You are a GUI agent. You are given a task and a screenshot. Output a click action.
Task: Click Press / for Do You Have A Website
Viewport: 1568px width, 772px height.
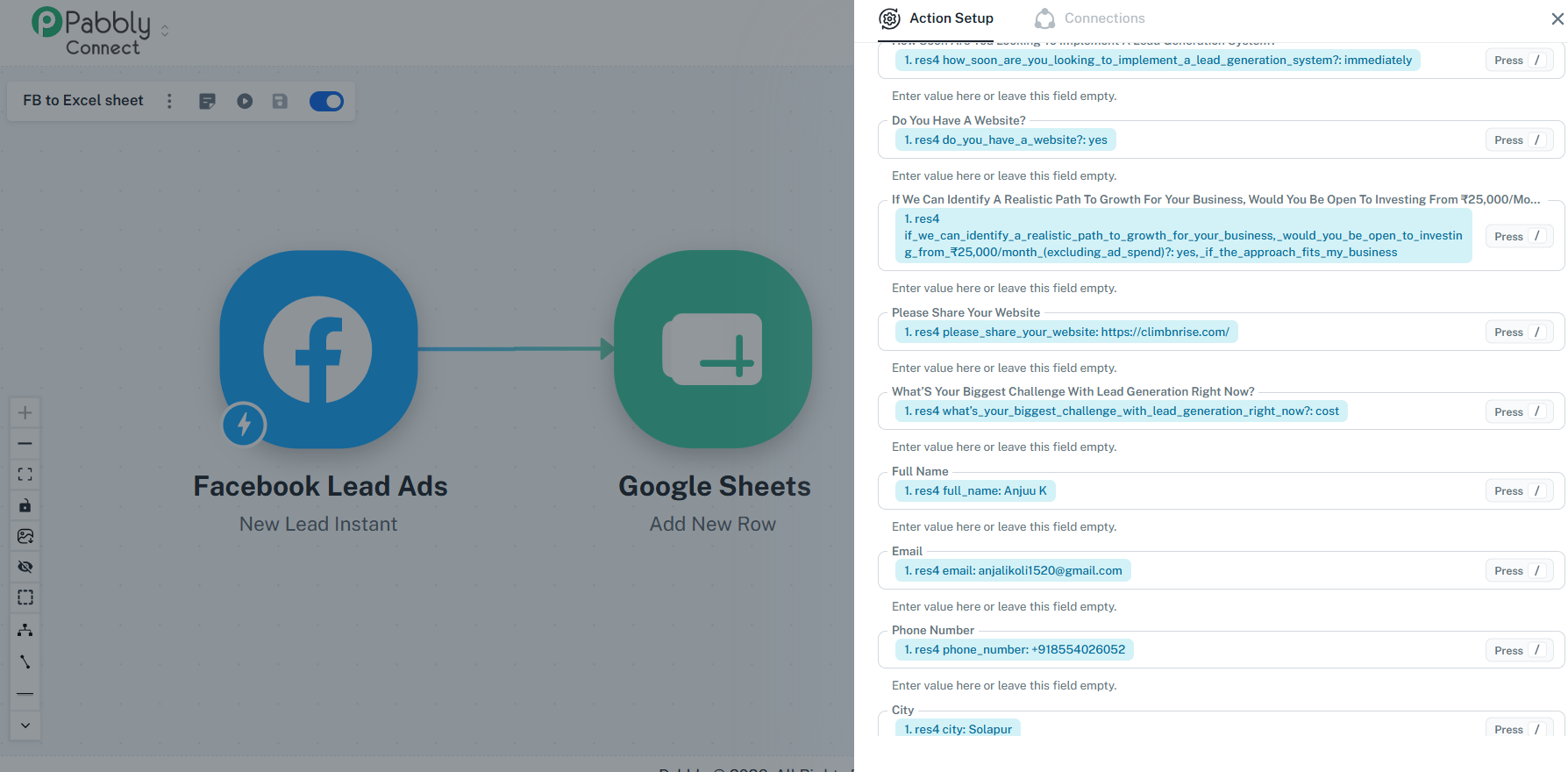pos(1519,140)
